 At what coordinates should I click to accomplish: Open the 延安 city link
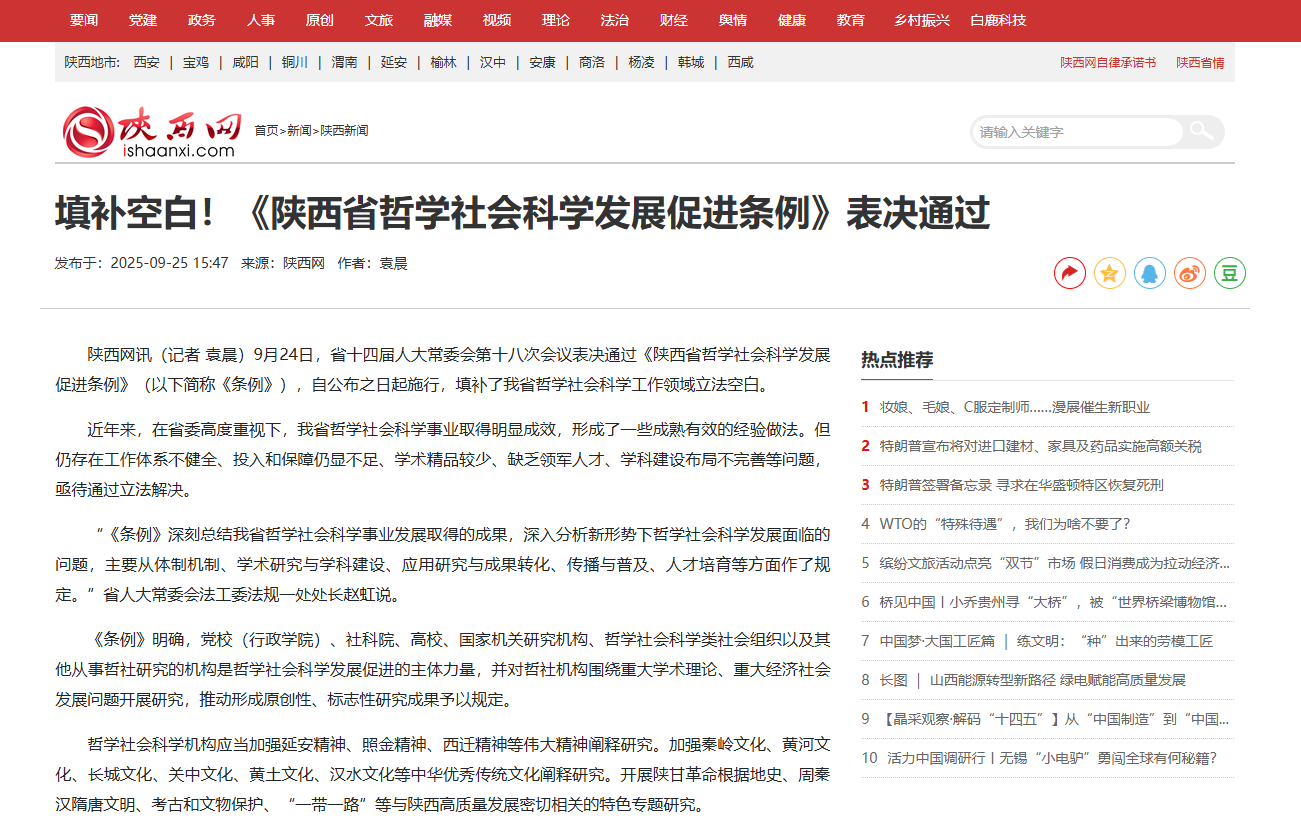tap(394, 62)
